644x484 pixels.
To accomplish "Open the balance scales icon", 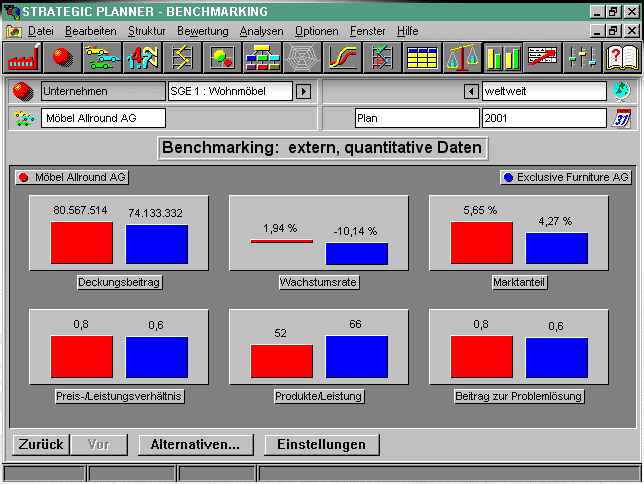I will (462, 57).
